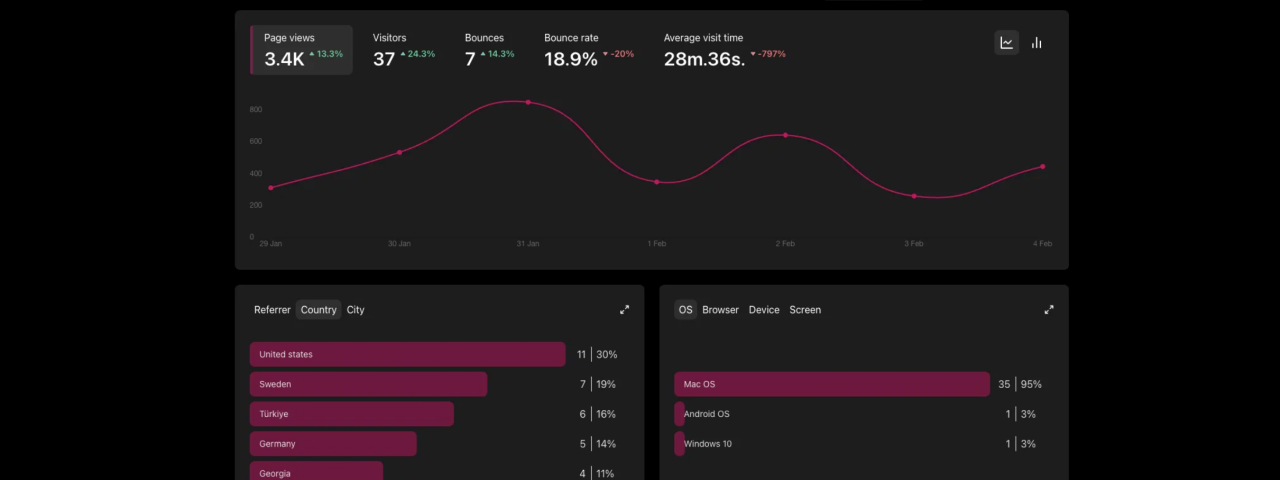
Task: Open the City tab
Action: [356, 310]
